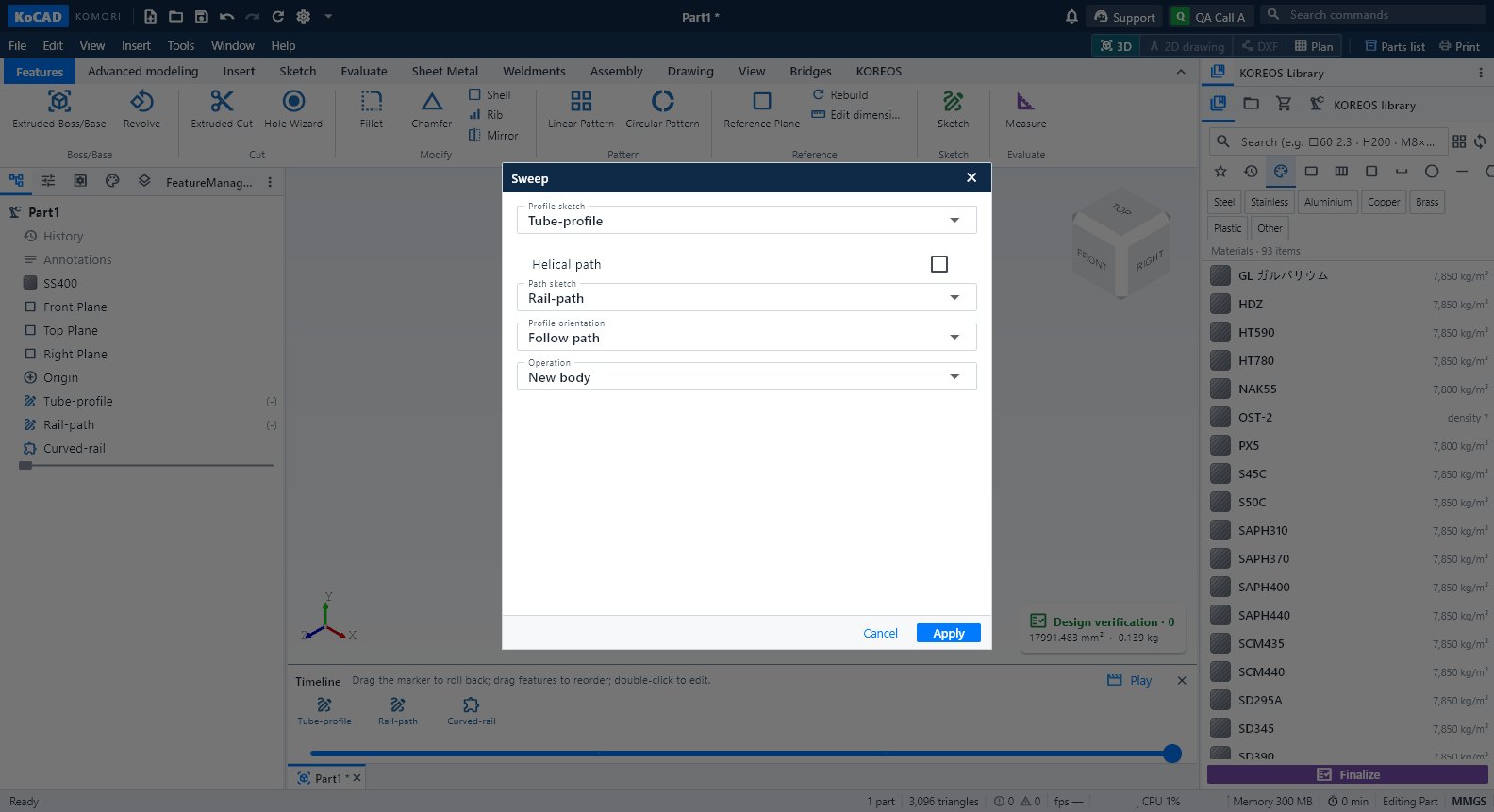Click the notifications bell icon
This screenshot has width=1494, height=812.
1071,16
